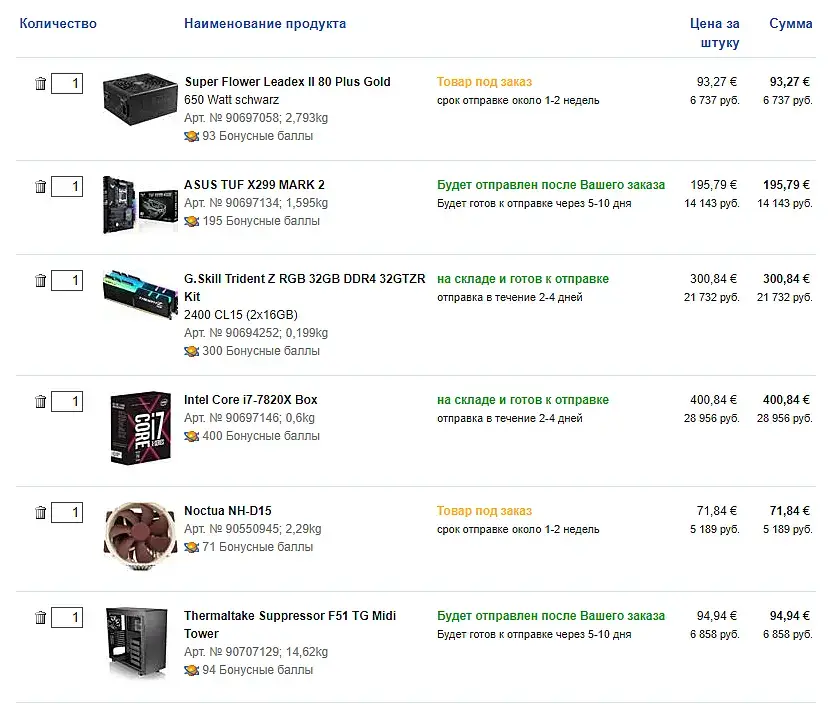Click bonus points coin icon for Super Flower
The image size is (834, 704).
(191, 136)
